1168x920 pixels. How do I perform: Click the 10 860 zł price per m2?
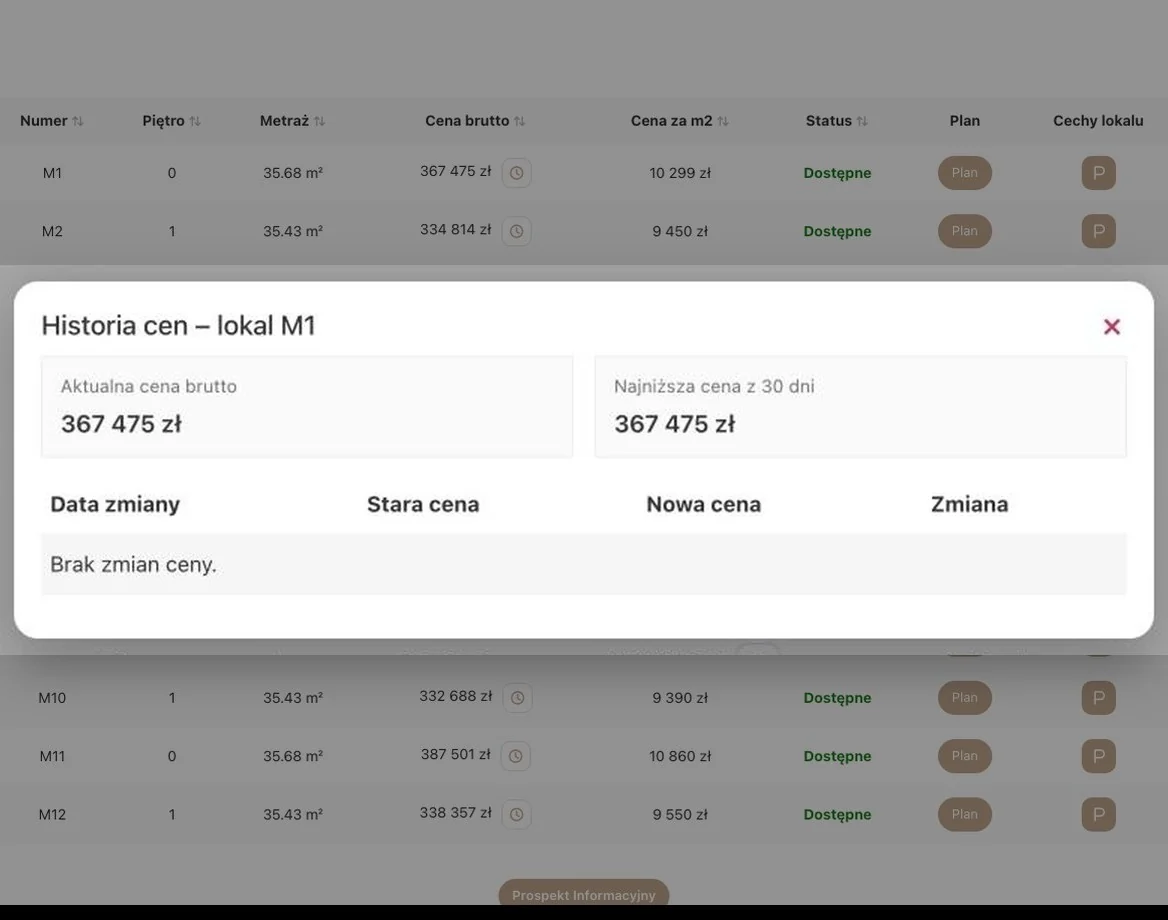click(680, 756)
